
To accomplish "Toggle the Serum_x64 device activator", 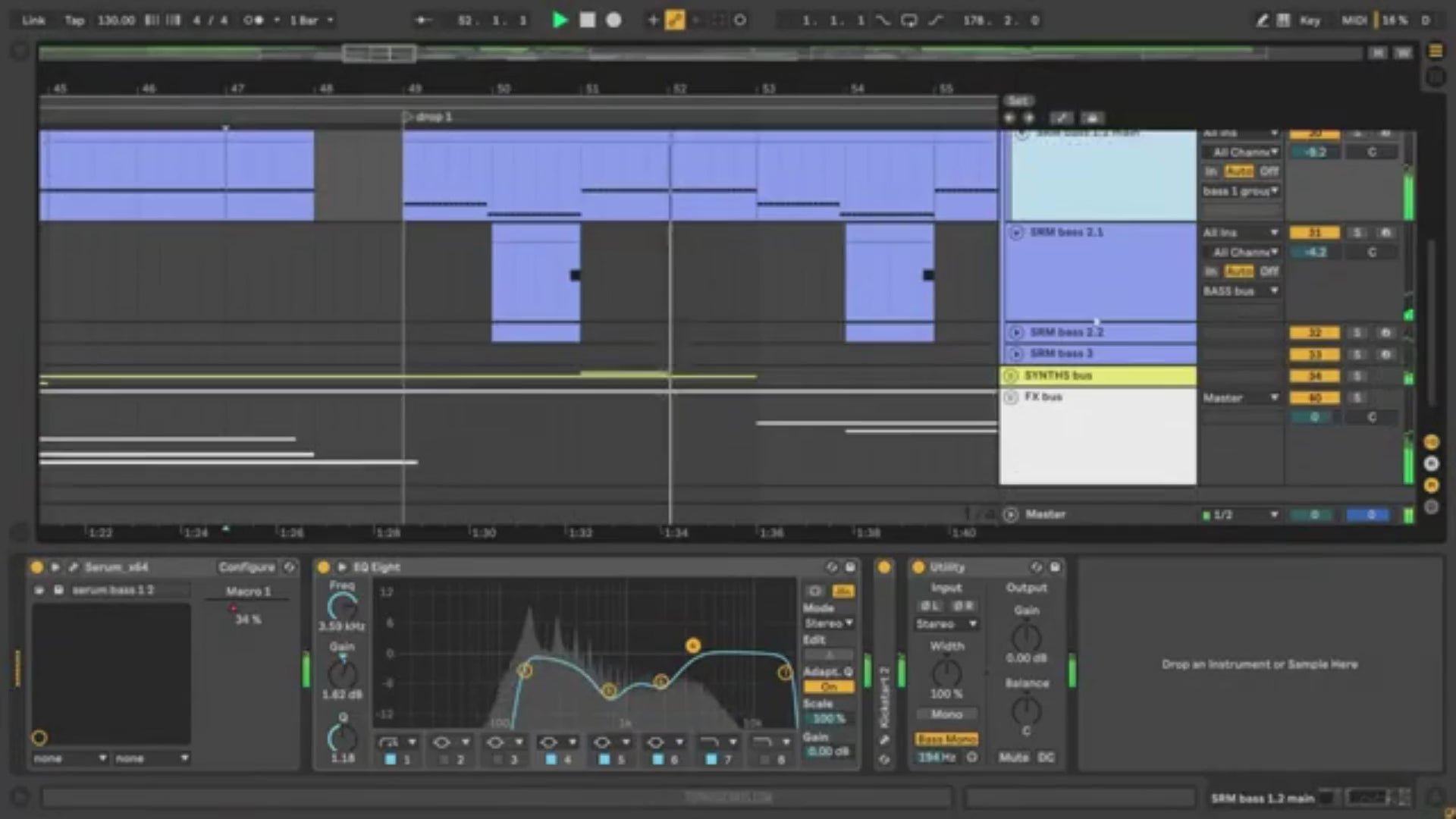I will (x=36, y=567).
